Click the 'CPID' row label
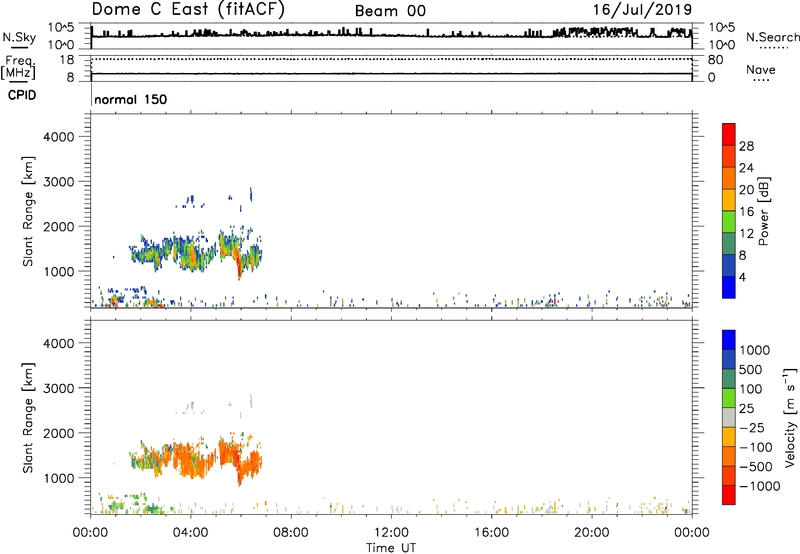Image resolution: width=800 pixels, height=554 pixels. click(x=22, y=95)
